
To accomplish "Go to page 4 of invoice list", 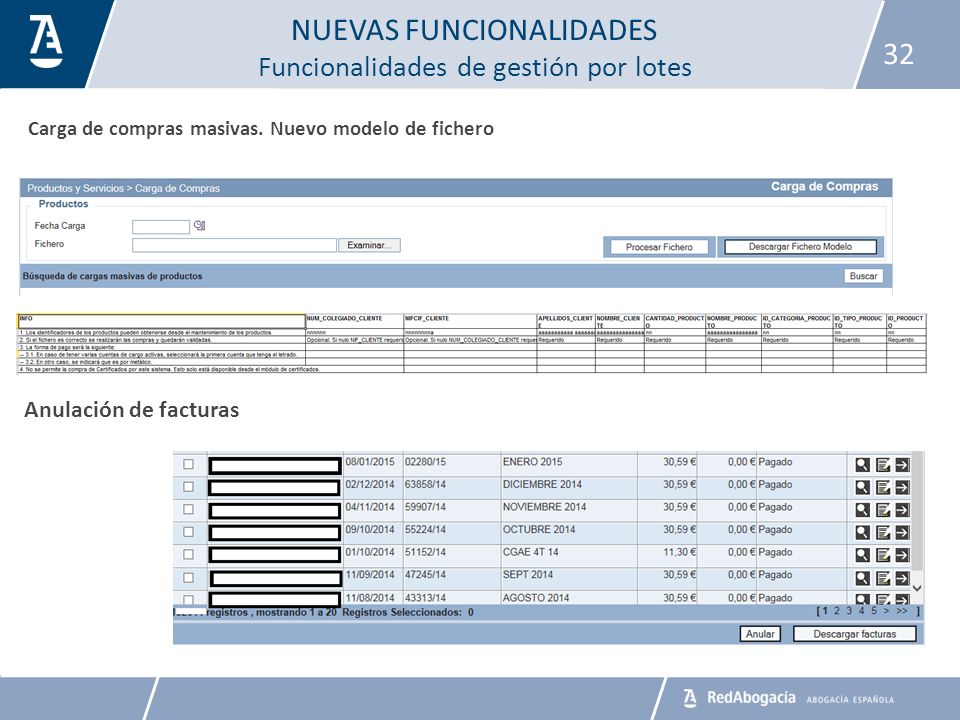I will point(861,611).
